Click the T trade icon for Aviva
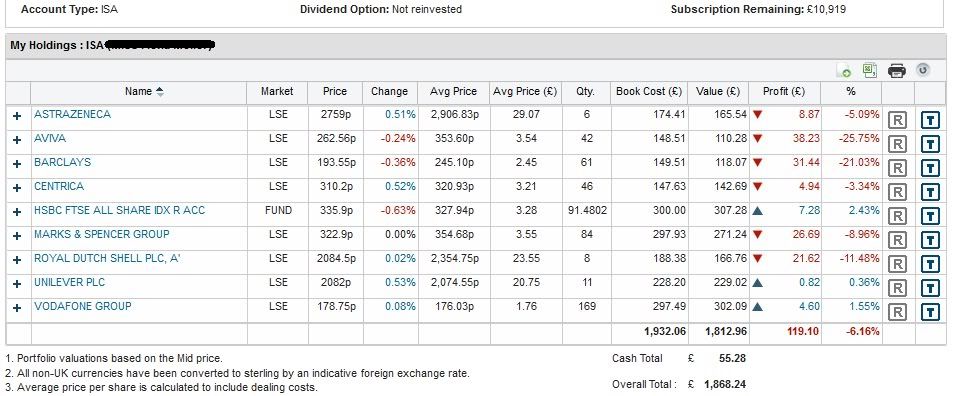954x396 pixels. coord(931,144)
